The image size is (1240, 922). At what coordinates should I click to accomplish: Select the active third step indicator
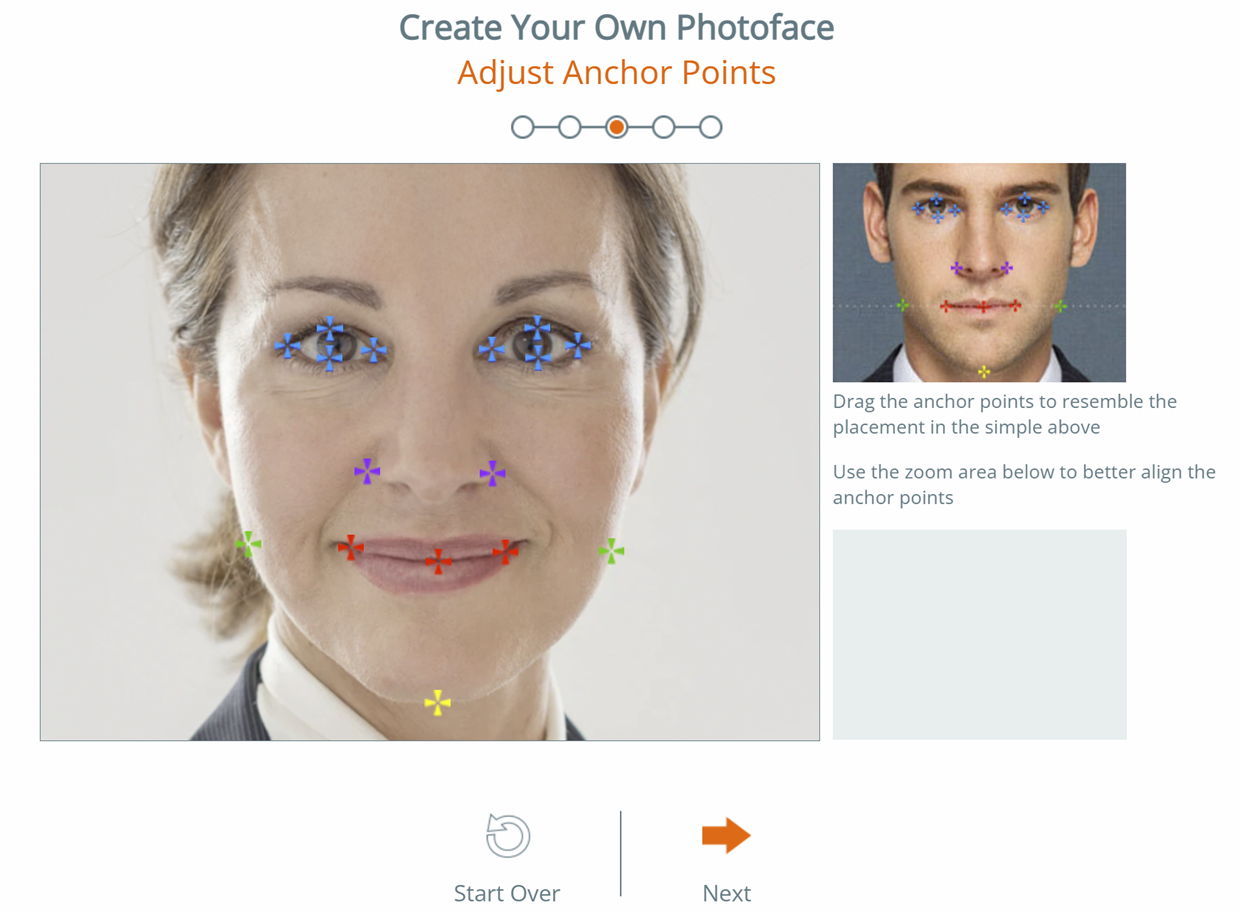tap(617, 127)
